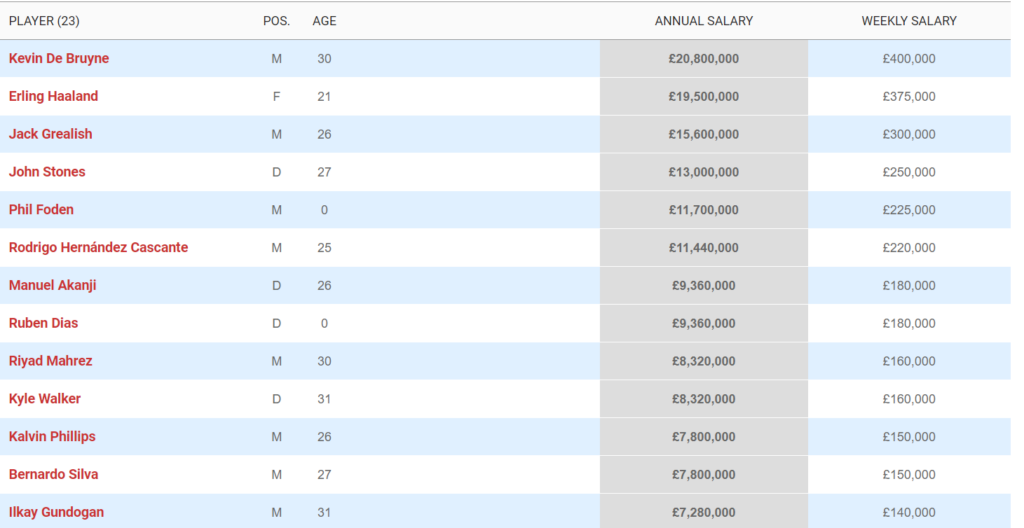Sort table by Weekly Salary header
This screenshot has width=1024, height=528.
pyautogui.click(x=909, y=21)
